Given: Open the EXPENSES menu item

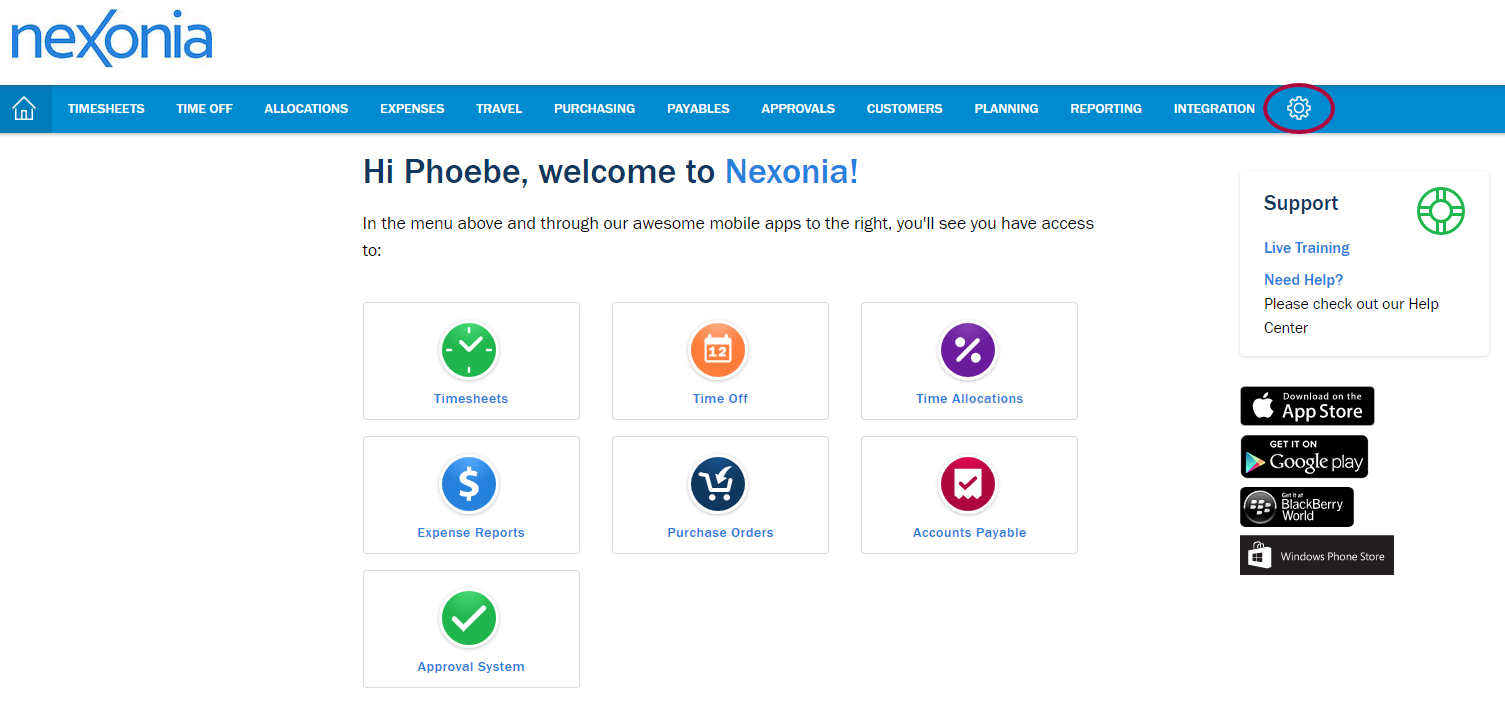Looking at the screenshot, I should click(412, 109).
